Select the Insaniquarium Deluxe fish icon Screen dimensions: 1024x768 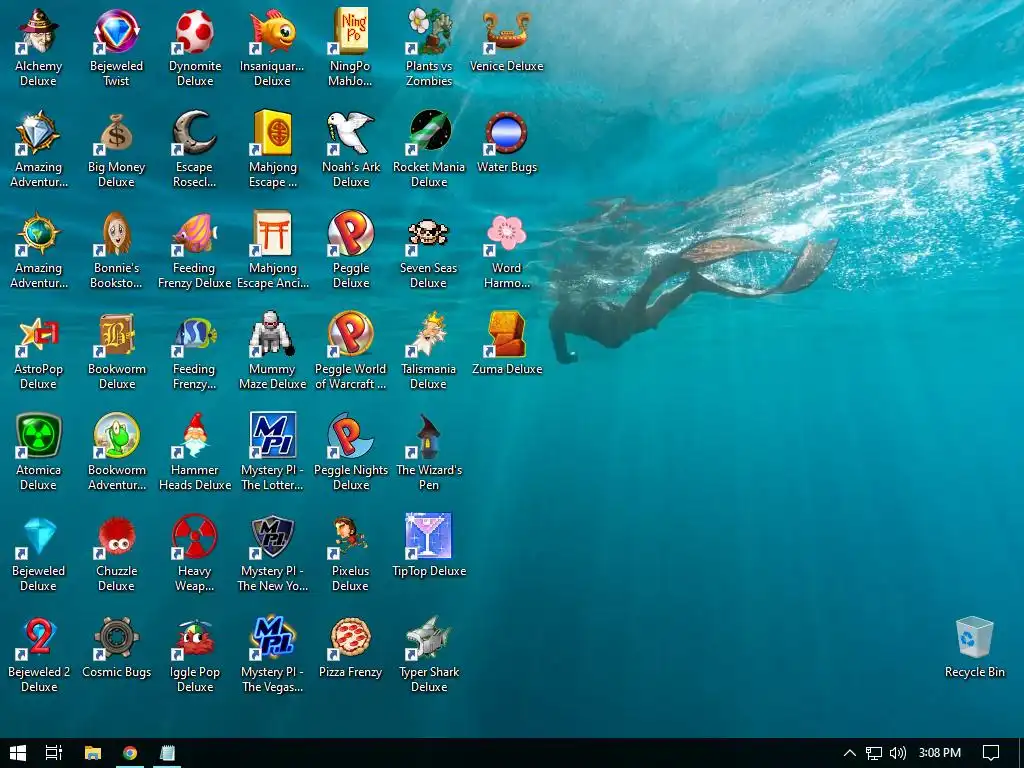click(272, 31)
